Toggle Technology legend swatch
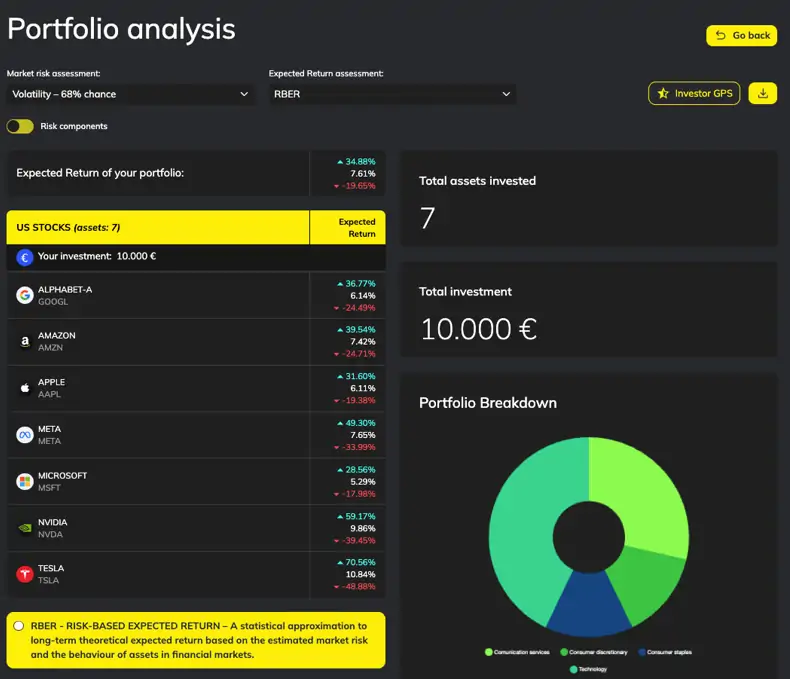Screen dimensions: 790x679 tap(573, 669)
